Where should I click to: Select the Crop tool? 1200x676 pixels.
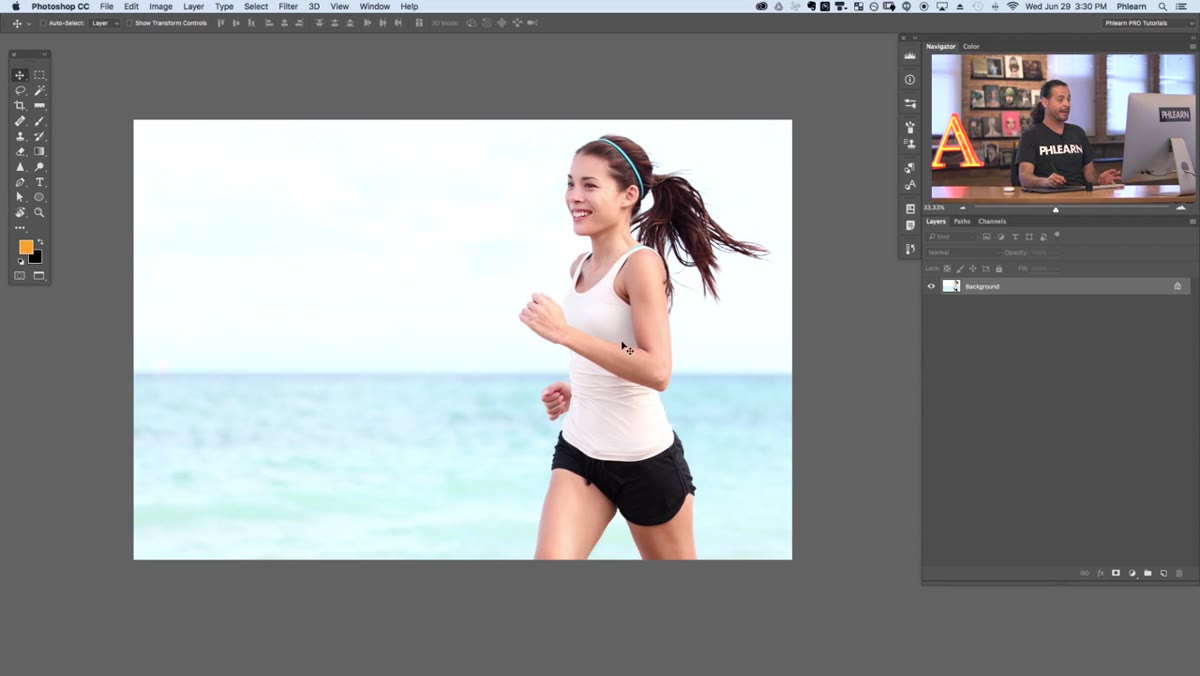pyautogui.click(x=19, y=105)
